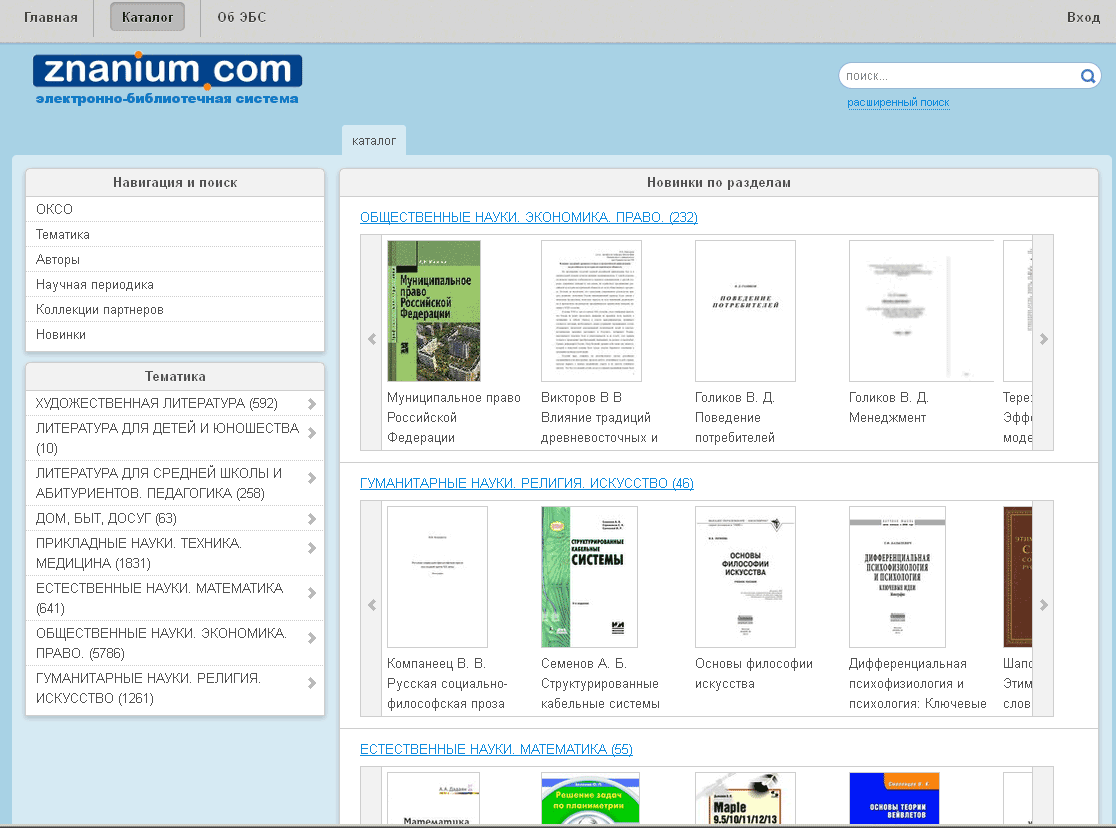Select ОБЩЕСТВЕННЫЕ НАУКИ. ЭКОНОМИКА. ПРАВО. (5786) text
This screenshot has width=1116, height=828.
click(162, 643)
